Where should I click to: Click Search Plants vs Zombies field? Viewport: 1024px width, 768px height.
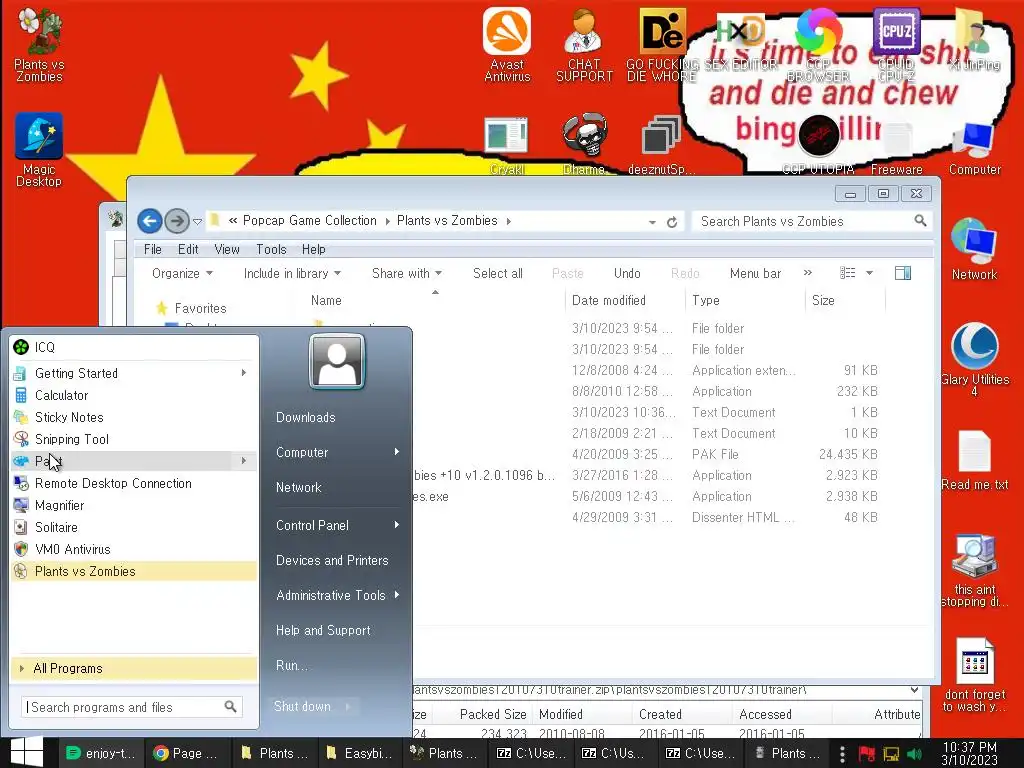coord(812,221)
